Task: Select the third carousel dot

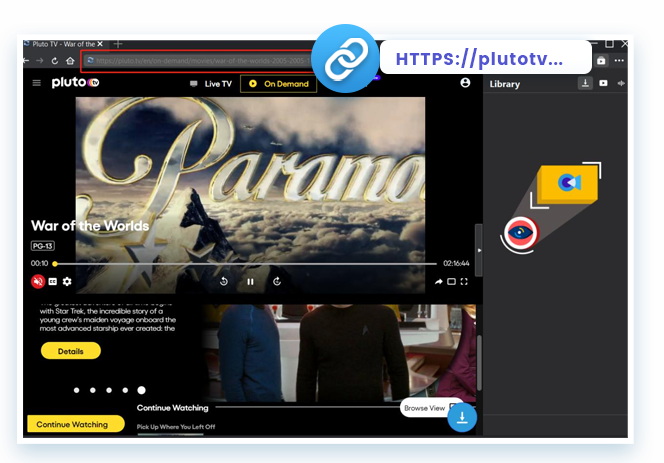Action: 109,390
